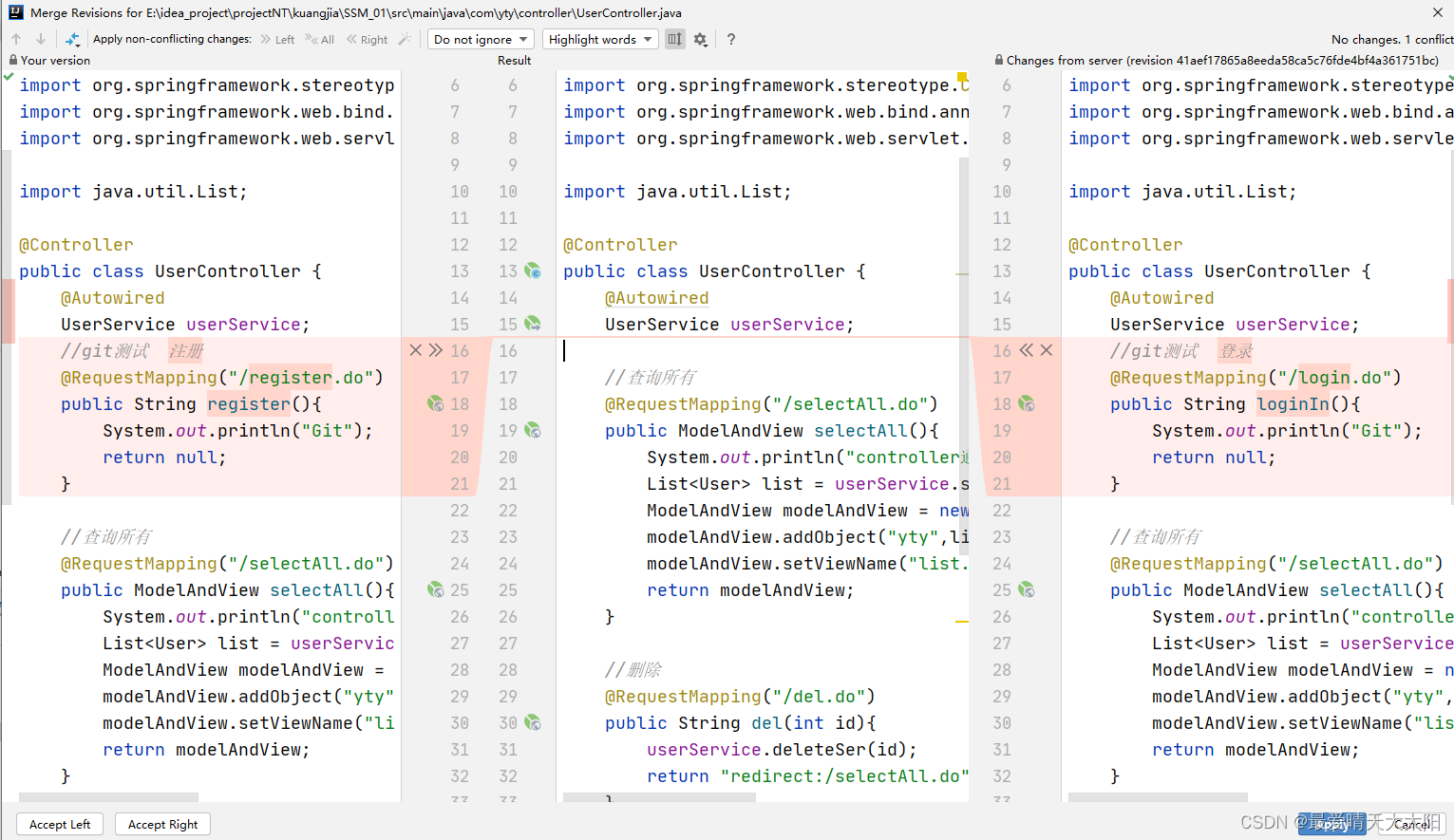Click Accept Right button
Image resolution: width=1454 pixels, height=840 pixels.
(x=162, y=824)
